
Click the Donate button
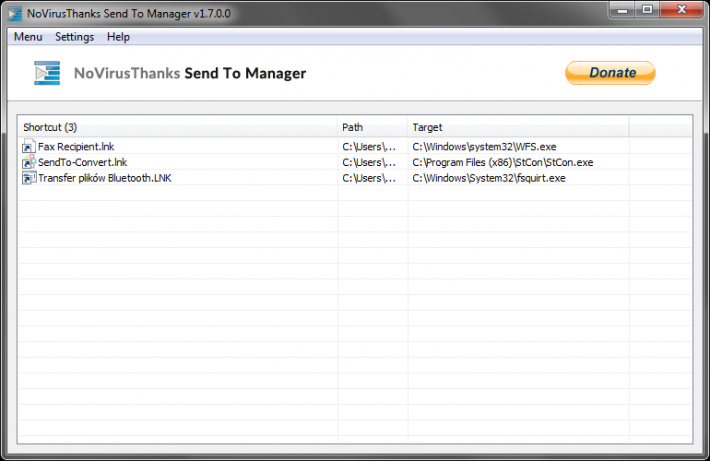pyautogui.click(x=610, y=73)
